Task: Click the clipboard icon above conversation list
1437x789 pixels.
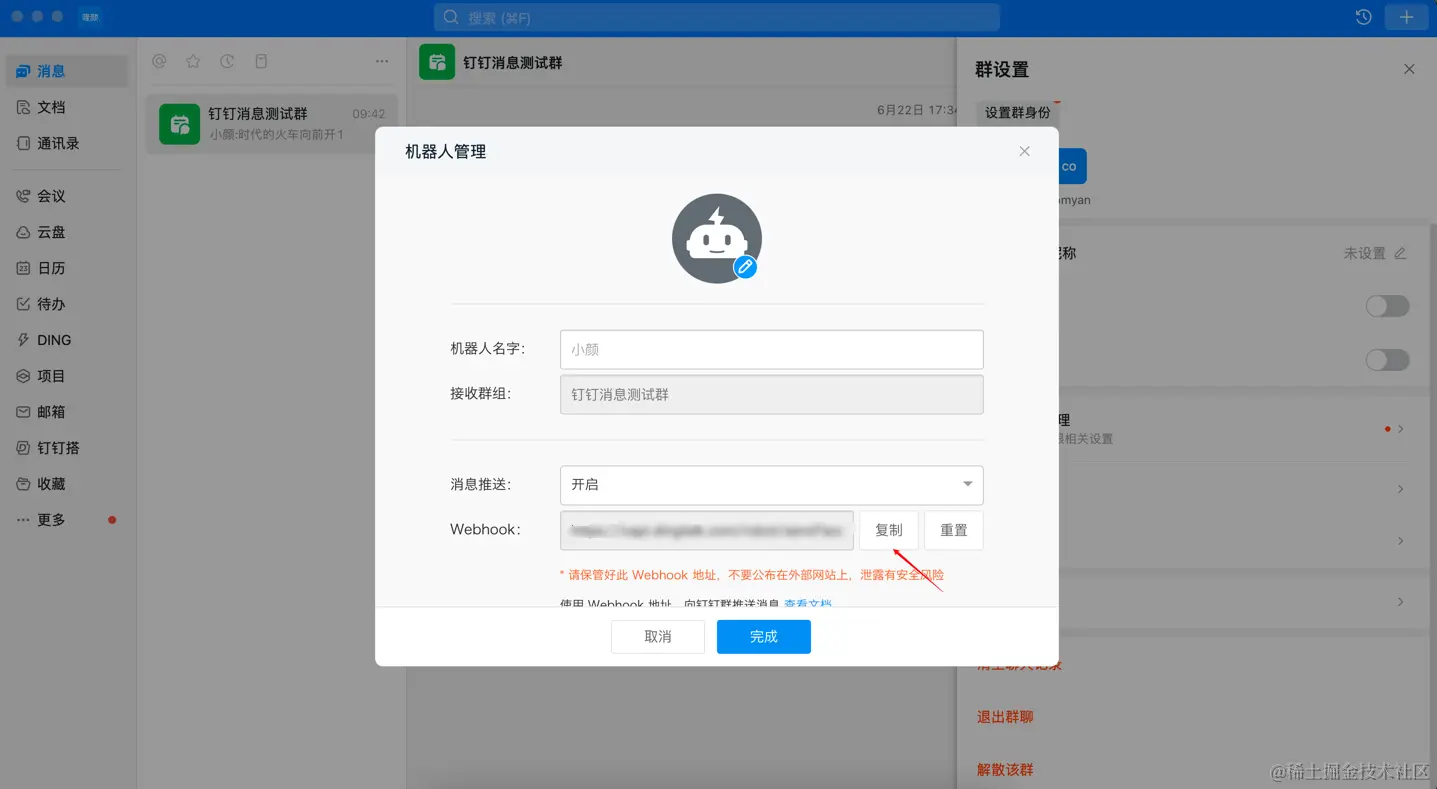Action: [261, 61]
